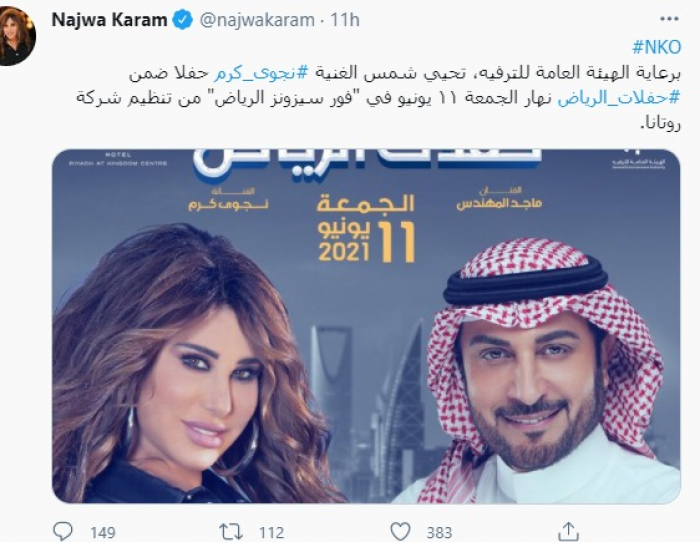This screenshot has width=700, height=542.
Task: Click the General Entertainment Authority logo on poster
Action: pos(639,159)
